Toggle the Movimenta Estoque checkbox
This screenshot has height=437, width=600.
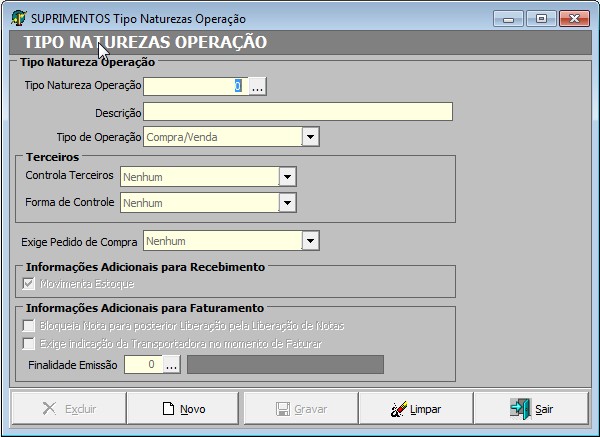pos(28,285)
